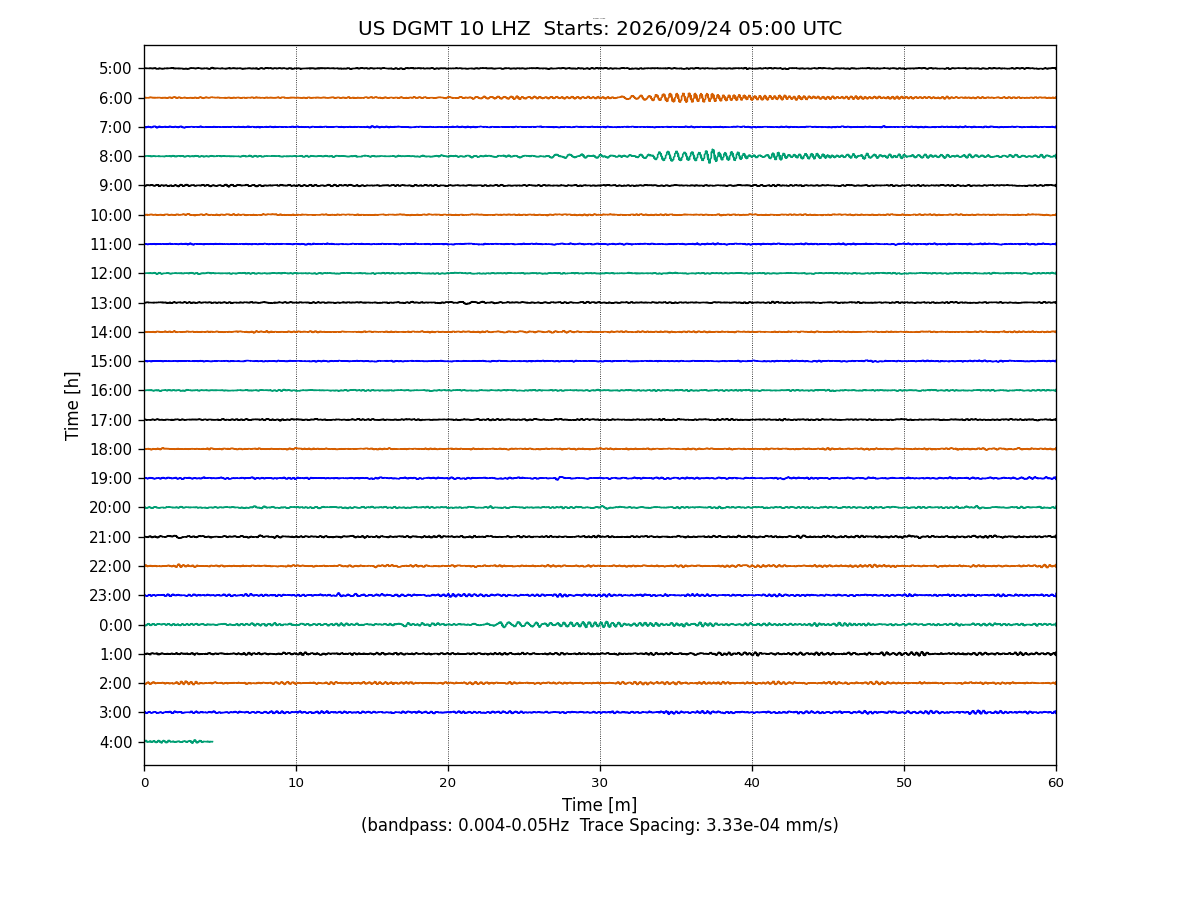Click the wave packet on the 0:00 trace
Image resolution: width=1200 pixels, height=900 pixels.
click(x=560, y=624)
